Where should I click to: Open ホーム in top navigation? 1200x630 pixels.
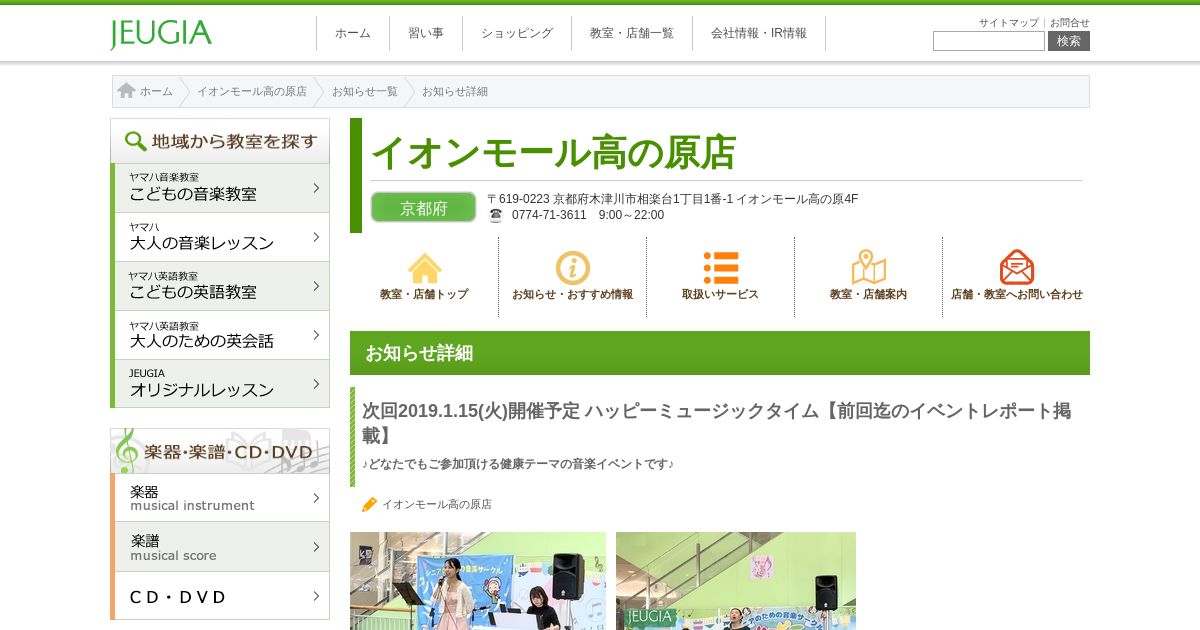(x=353, y=33)
